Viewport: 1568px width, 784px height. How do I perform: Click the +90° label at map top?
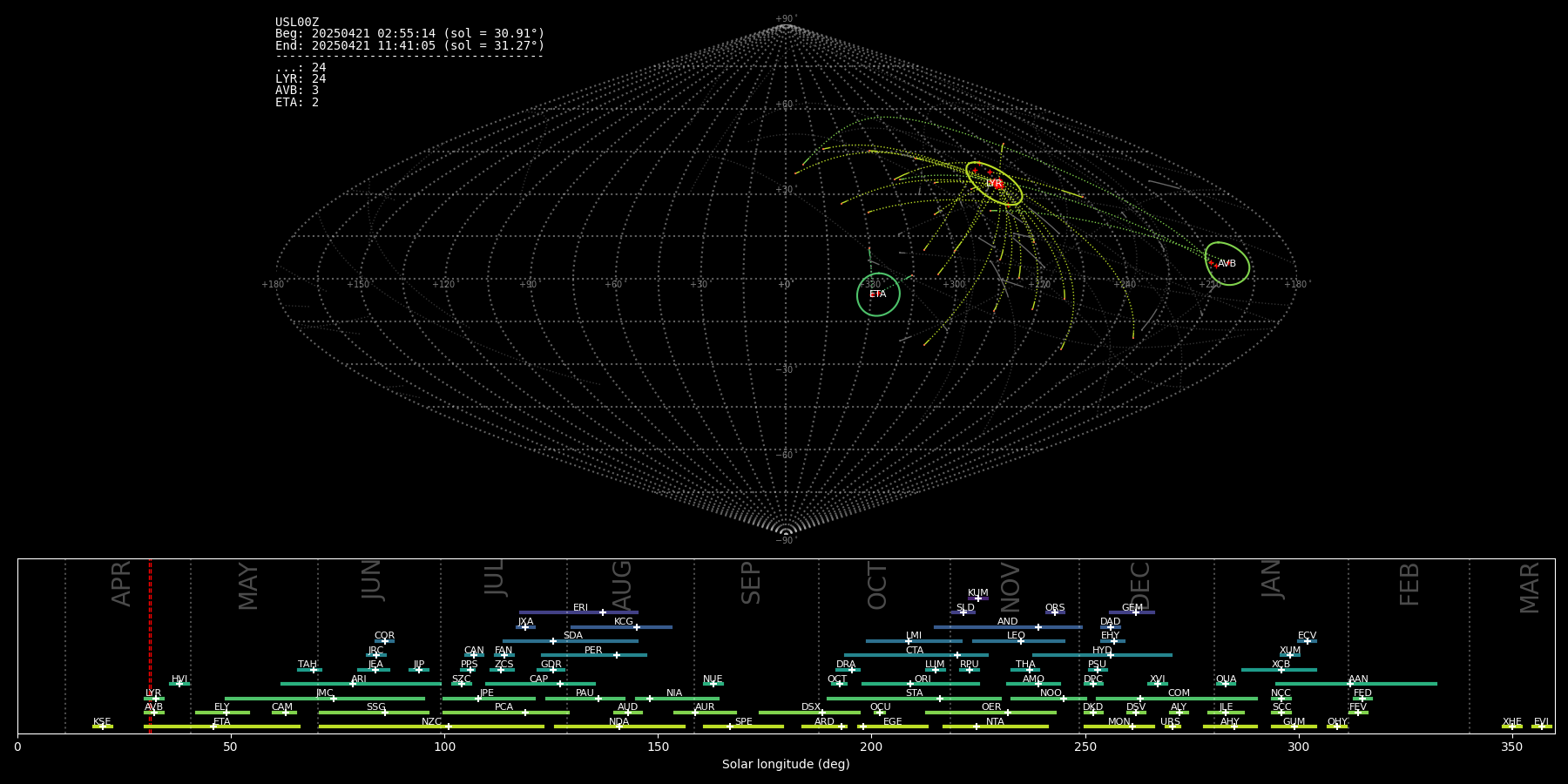click(786, 18)
